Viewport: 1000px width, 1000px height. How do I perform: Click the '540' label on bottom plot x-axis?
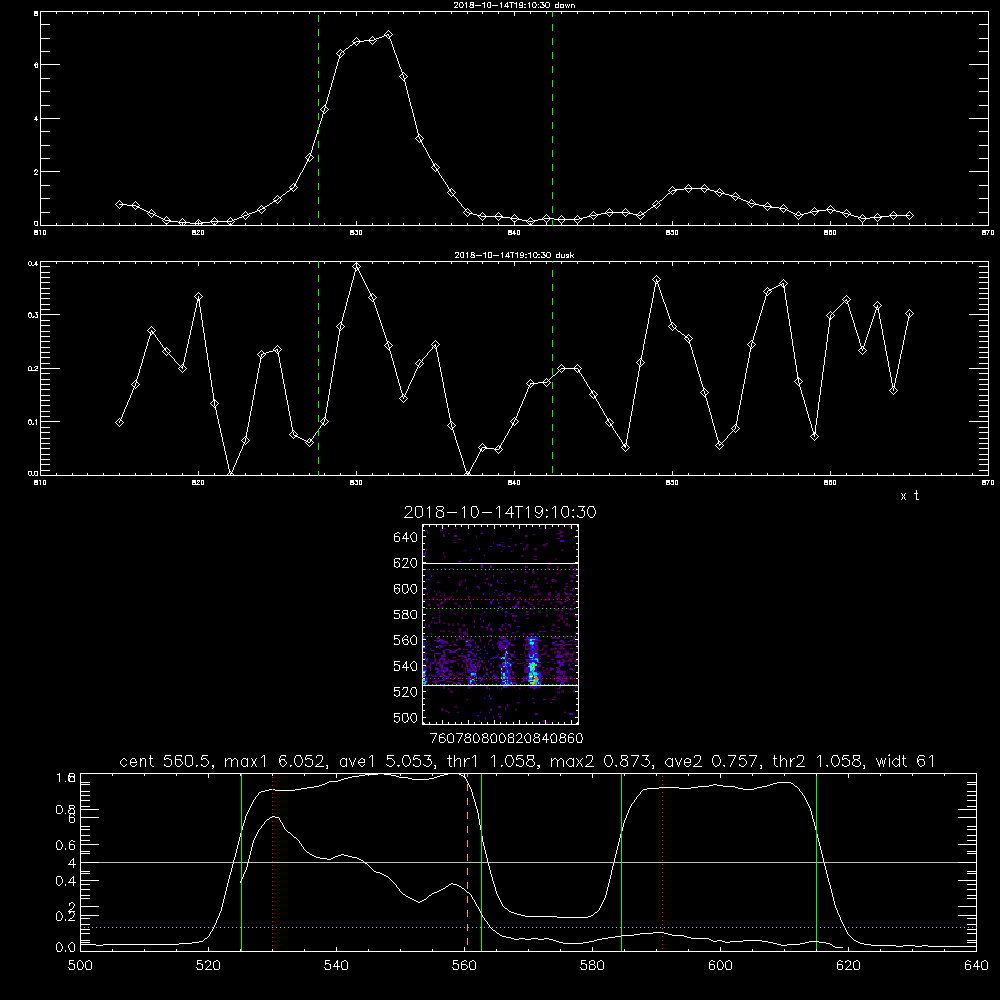pos(336,966)
